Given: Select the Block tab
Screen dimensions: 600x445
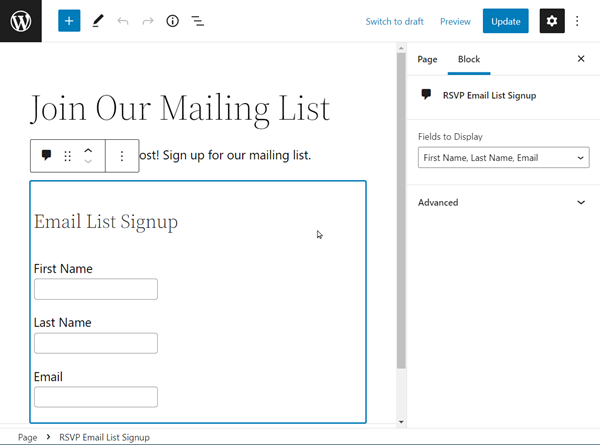Looking at the screenshot, I should click(x=469, y=59).
